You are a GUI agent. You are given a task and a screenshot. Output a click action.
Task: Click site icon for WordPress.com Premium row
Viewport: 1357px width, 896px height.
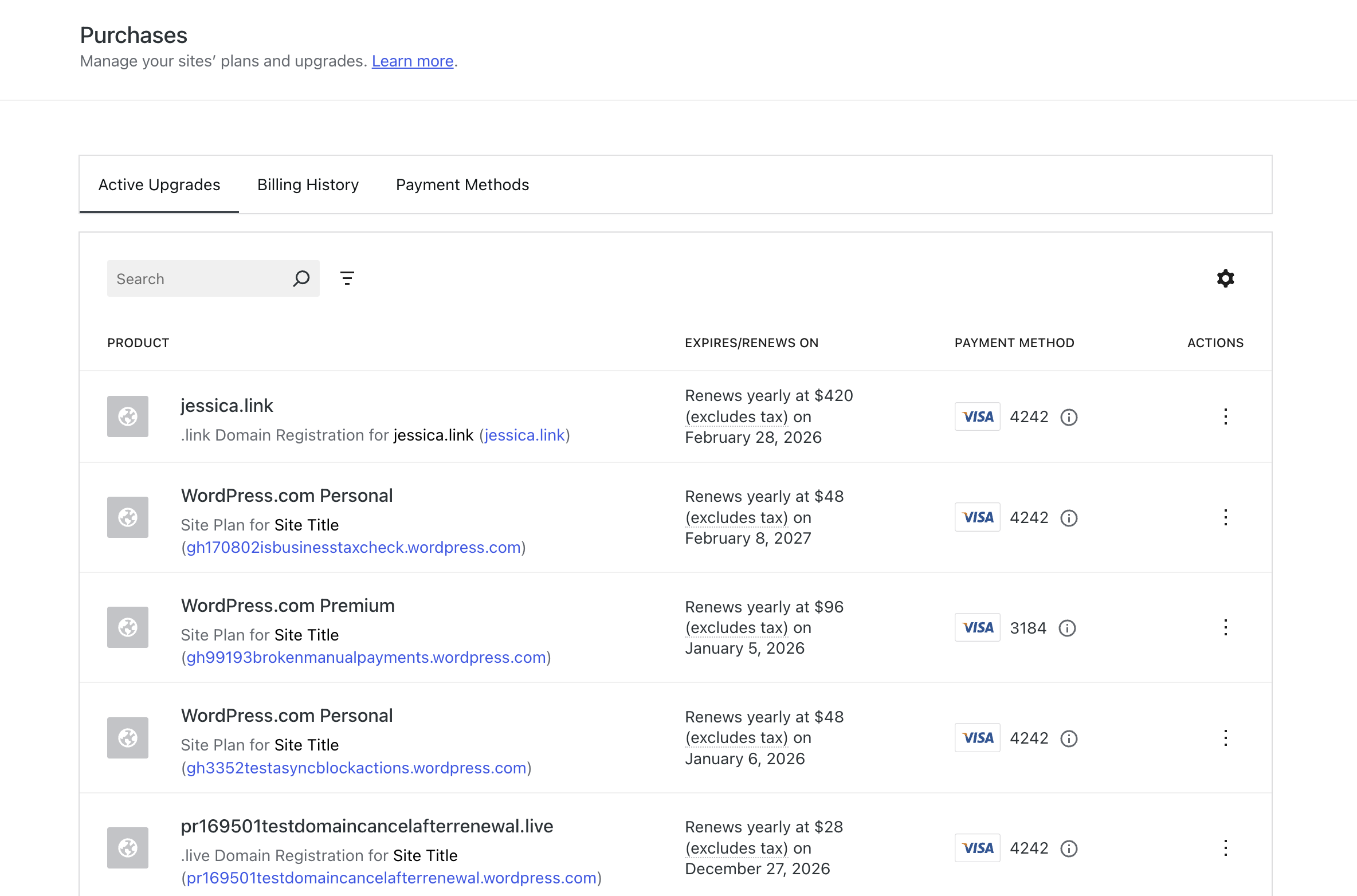[128, 627]
